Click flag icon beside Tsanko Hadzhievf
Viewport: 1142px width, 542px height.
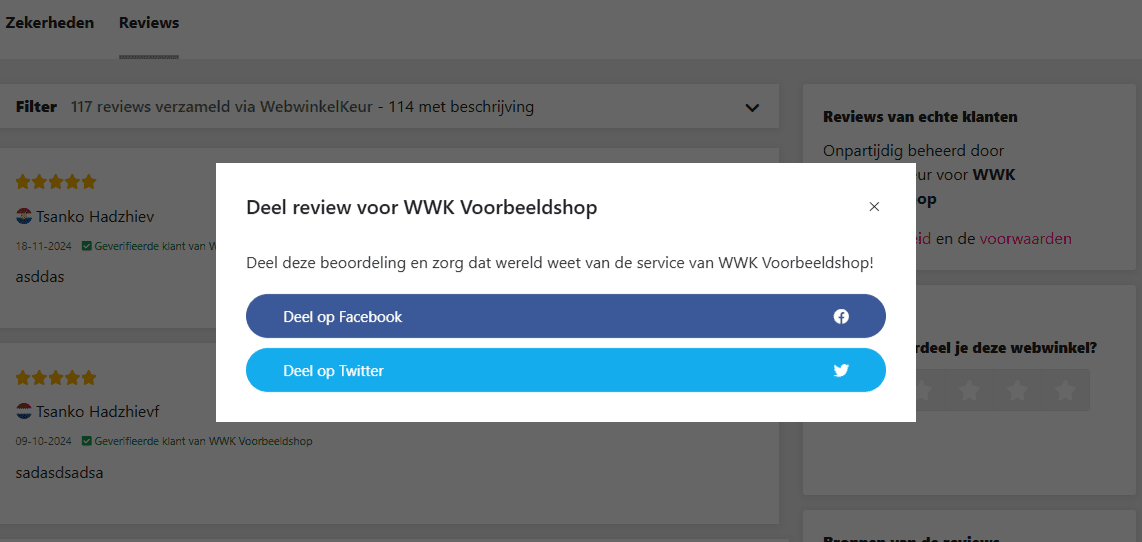tap(24, 411)
